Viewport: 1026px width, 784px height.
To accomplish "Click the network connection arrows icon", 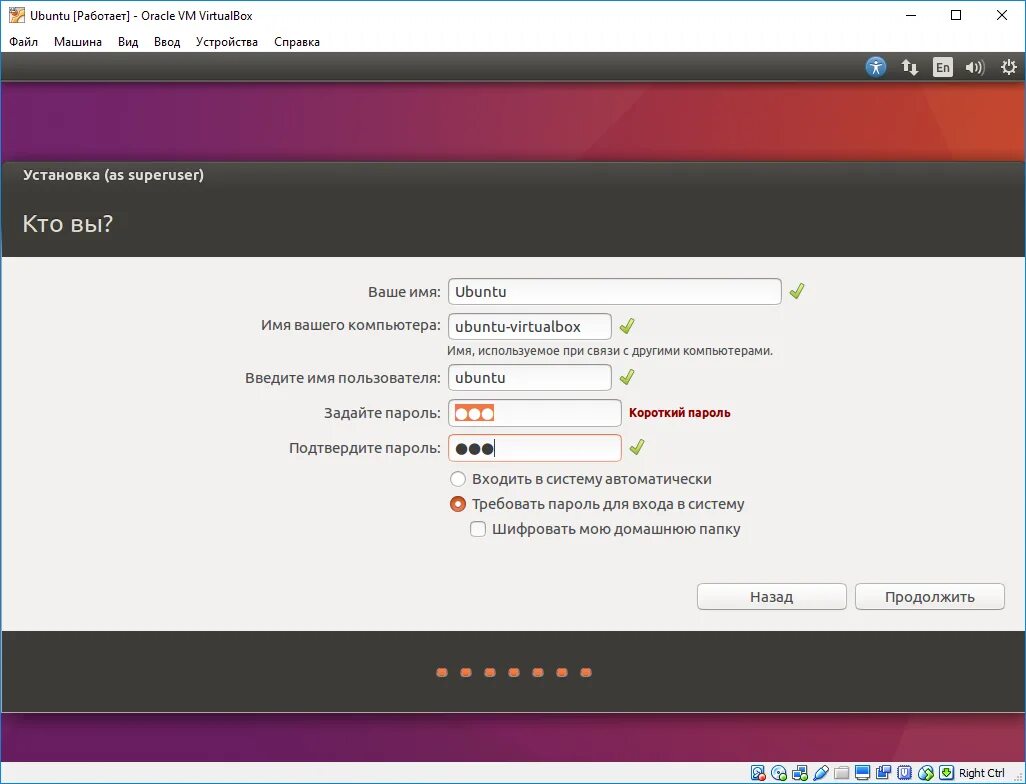I will point(910,67).
